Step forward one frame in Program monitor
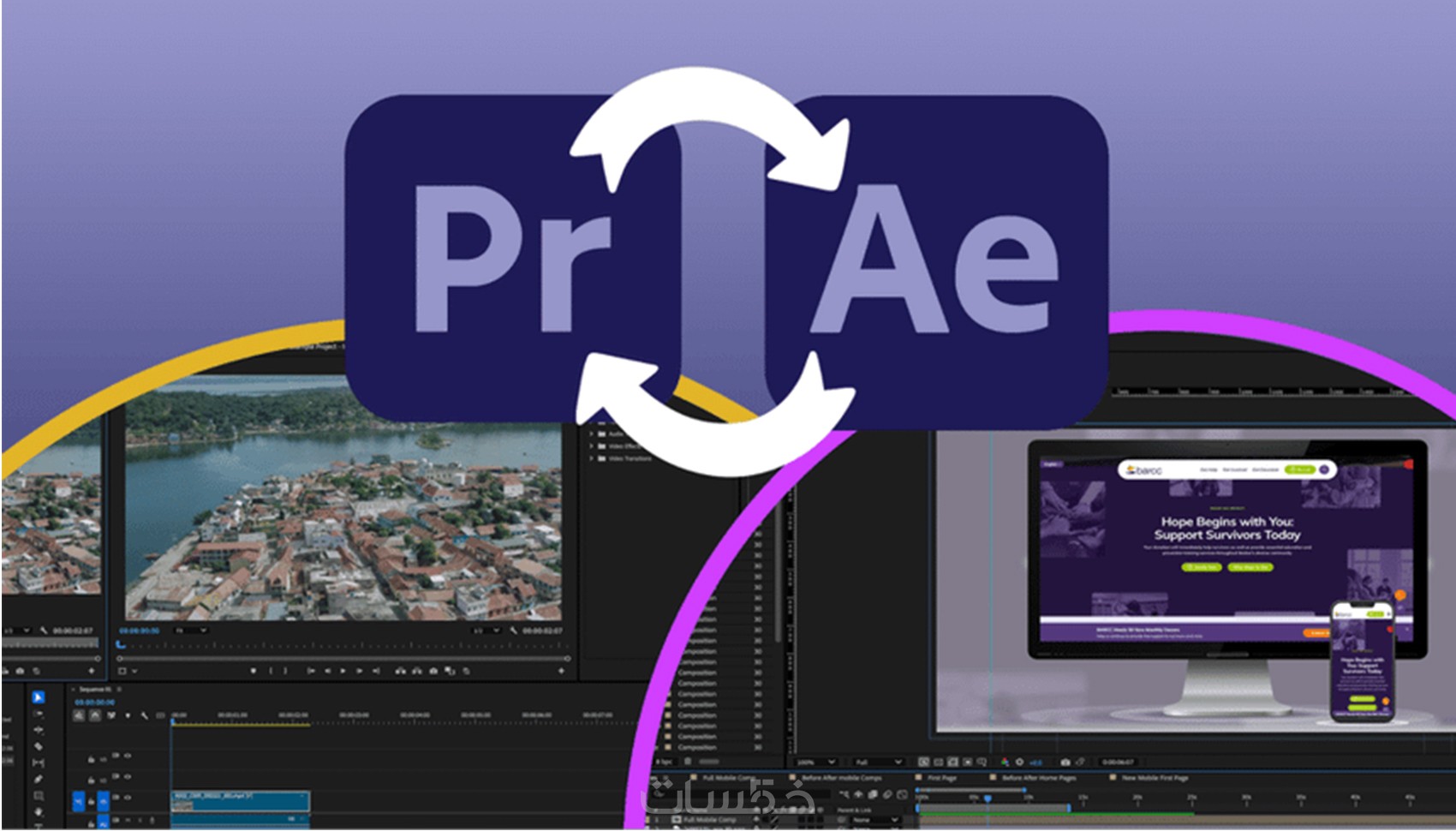This screenshot has height=831, width=1456. click(x=359, y=671)
